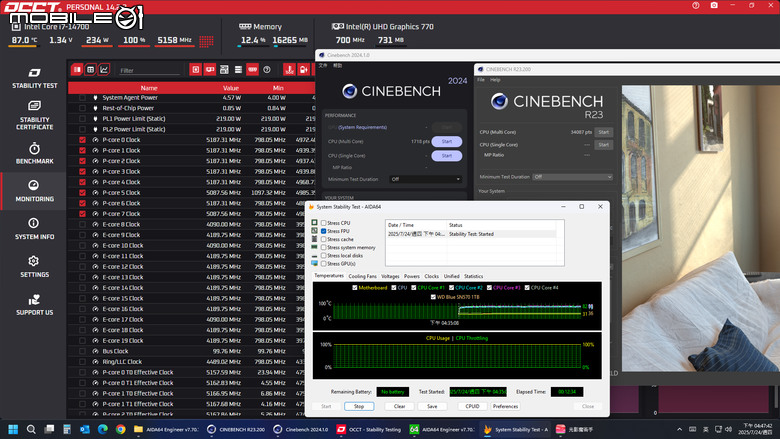
Task: Open Windows Start menu
Action: pyautogui.click(x=13, y=429)
